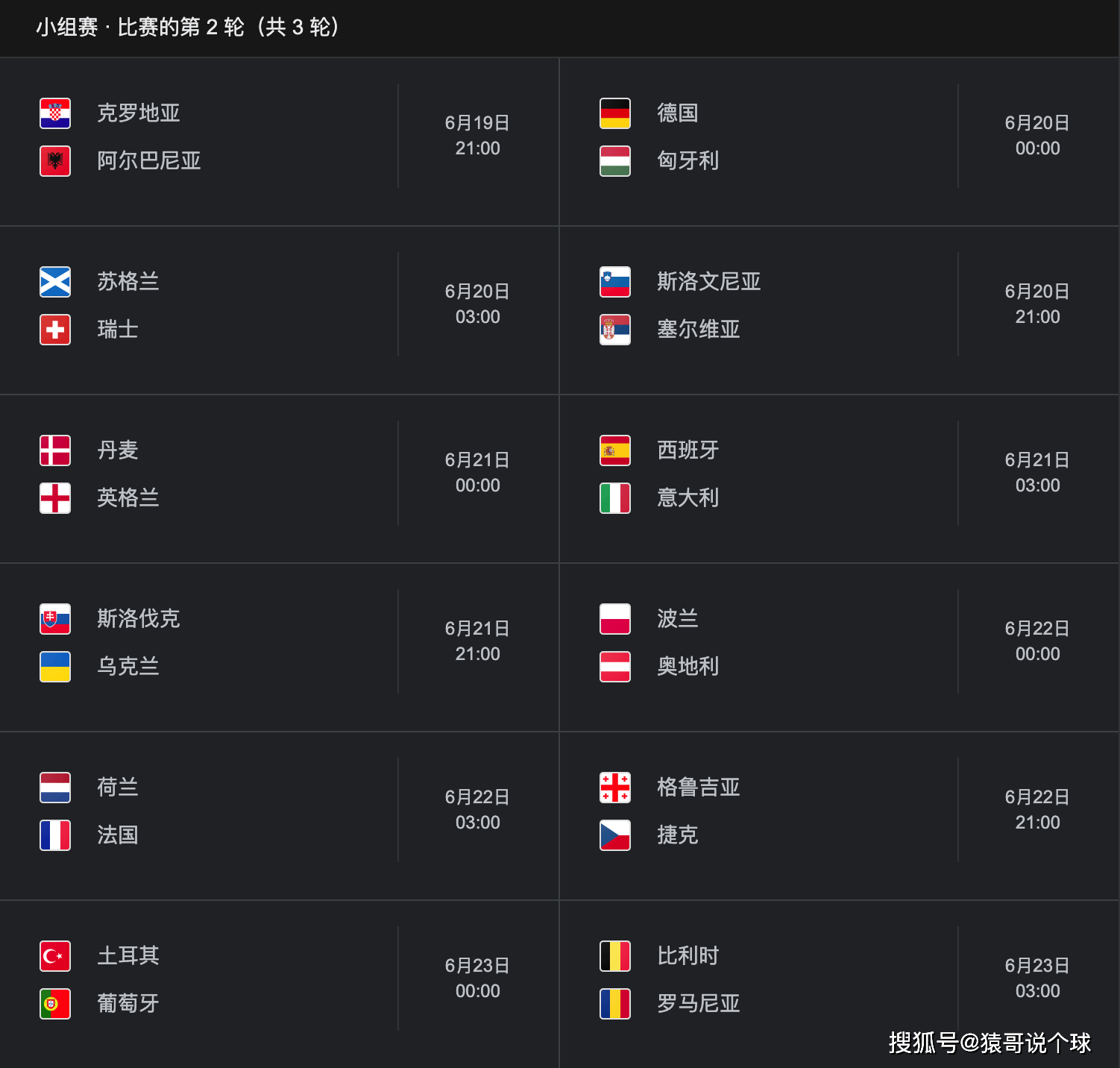
Task: Click the Georgia flag icon
Action: pyautogui.click(x=615, y=788)
